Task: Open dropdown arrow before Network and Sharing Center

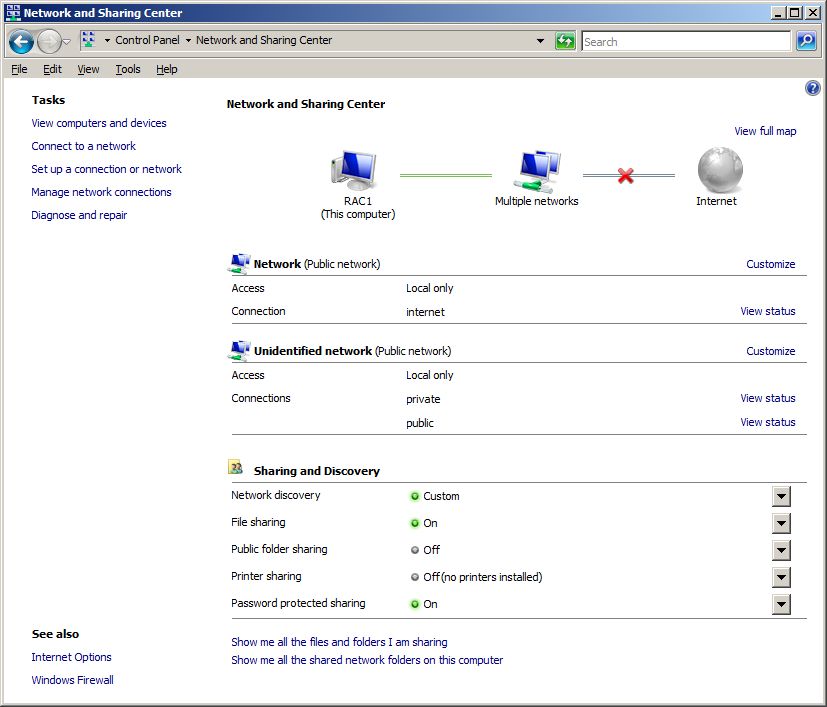Action: (188, 40)
